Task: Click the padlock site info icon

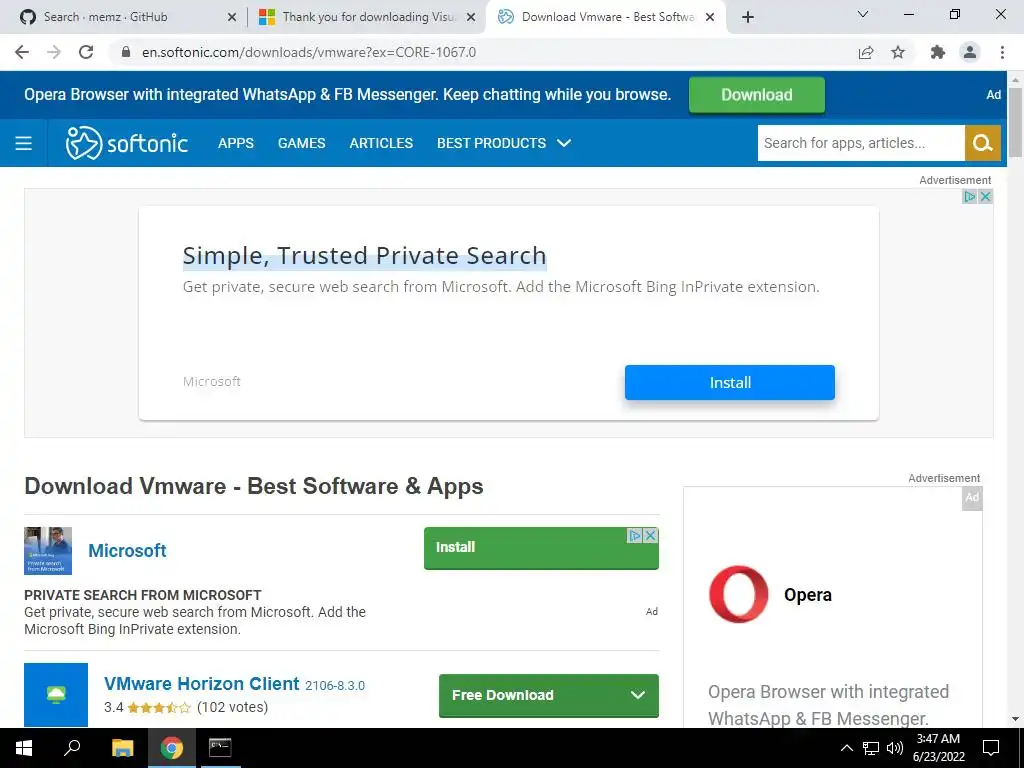Action: point(126,52)
